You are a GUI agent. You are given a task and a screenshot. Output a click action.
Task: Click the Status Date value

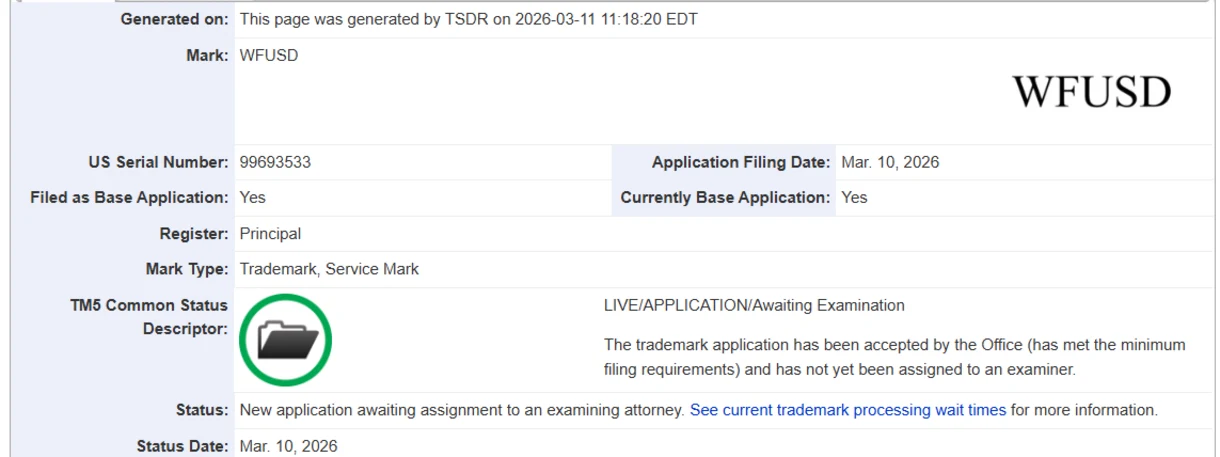tap(288, 446)
